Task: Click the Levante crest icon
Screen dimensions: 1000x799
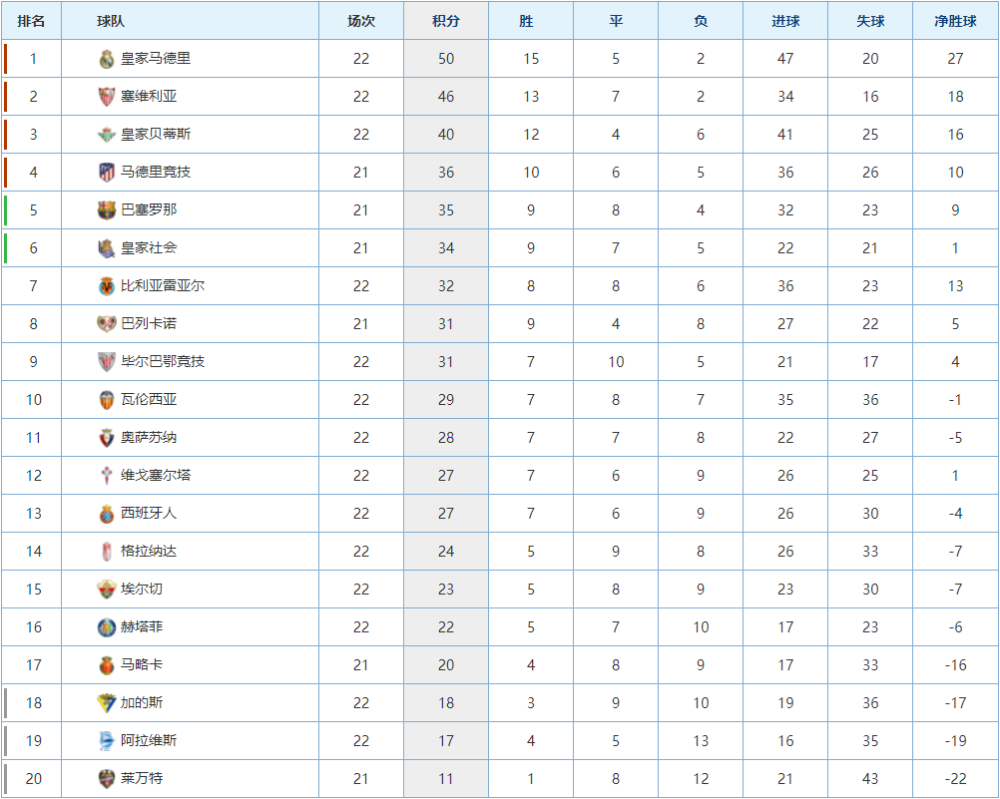Action: pyautogui.click(x=106, y=779)
